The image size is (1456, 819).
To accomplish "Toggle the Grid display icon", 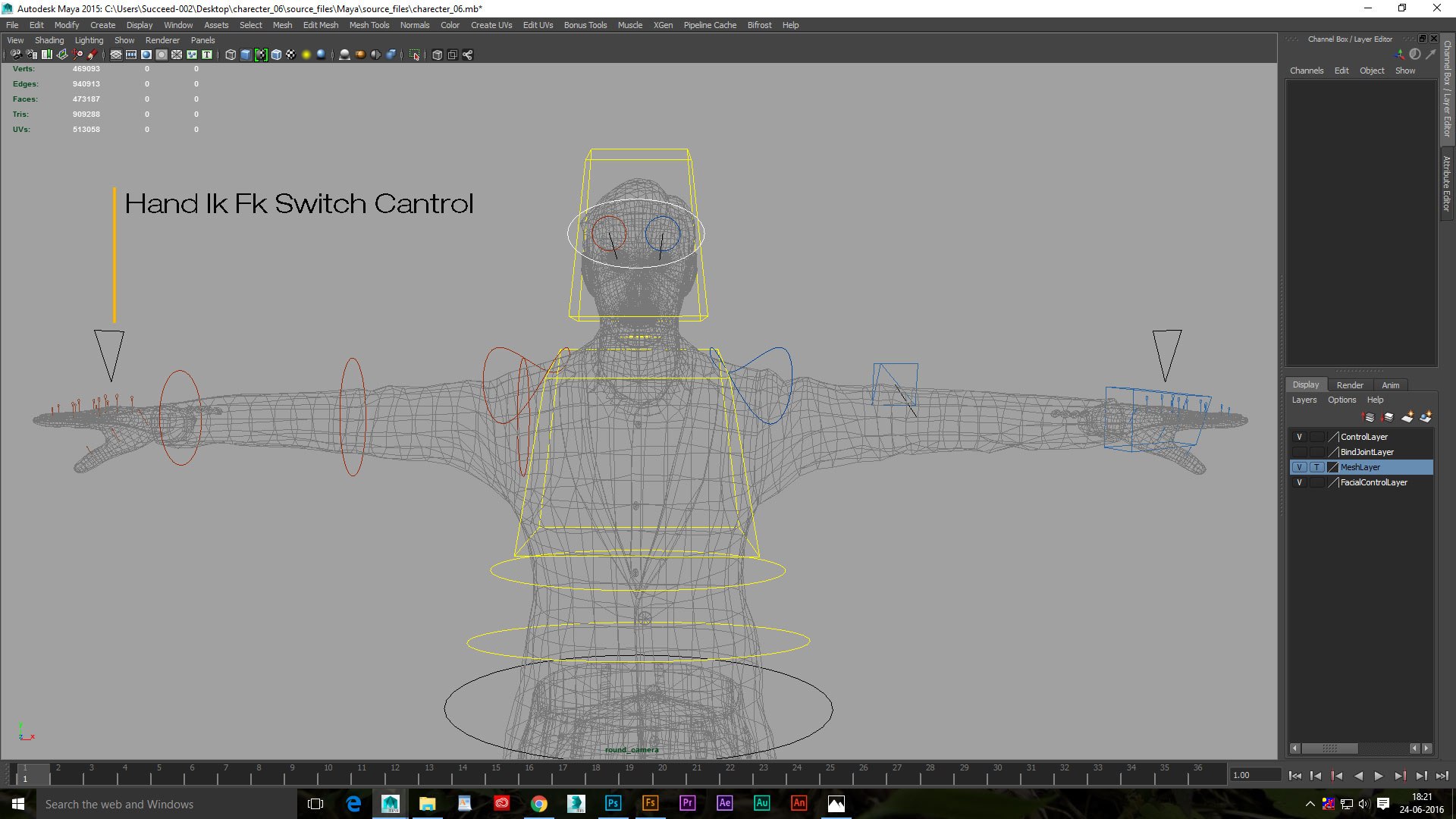I will pos(116,55).
